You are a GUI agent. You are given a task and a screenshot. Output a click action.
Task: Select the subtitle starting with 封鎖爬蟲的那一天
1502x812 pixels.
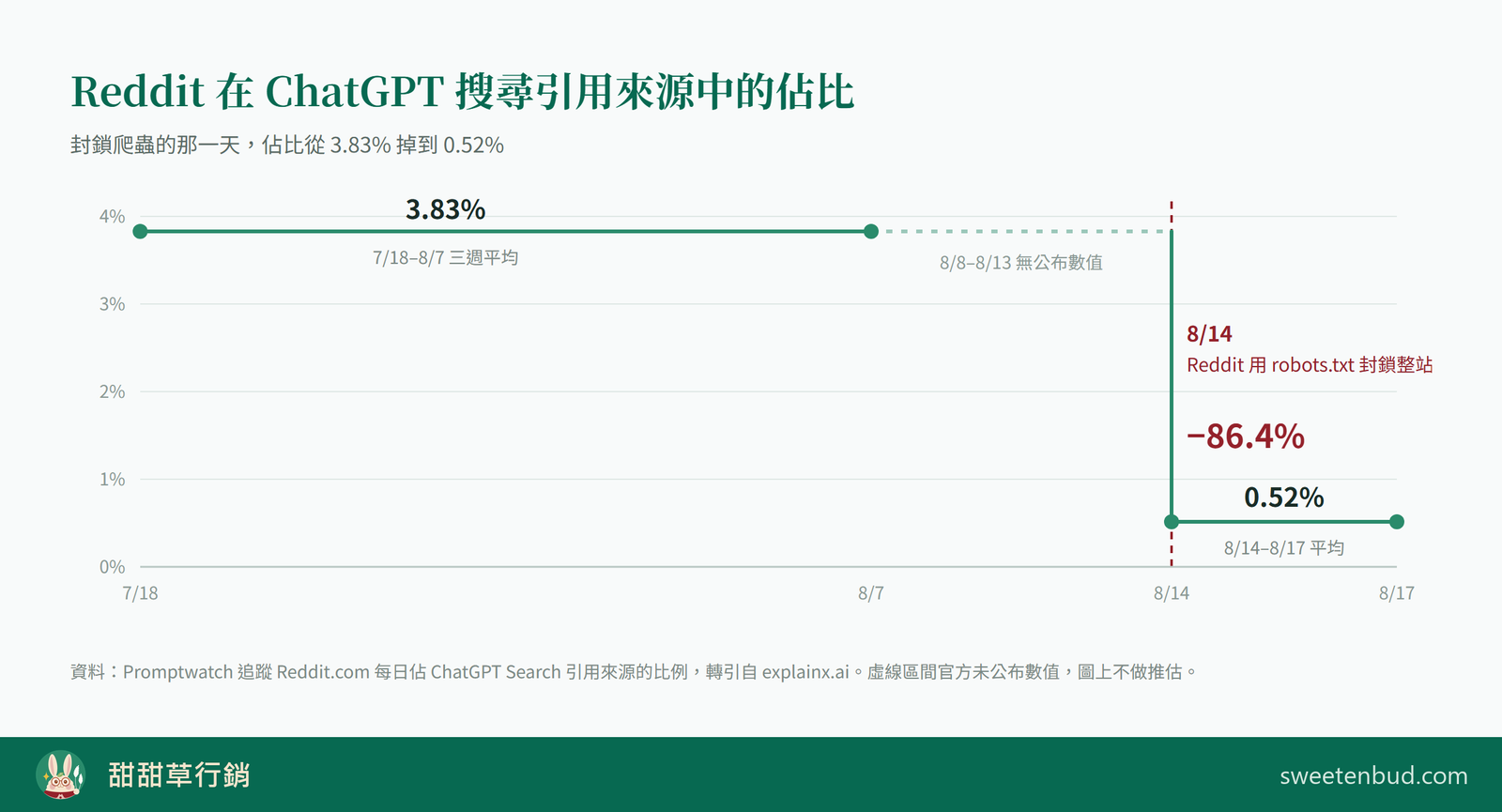coord(287,146)
